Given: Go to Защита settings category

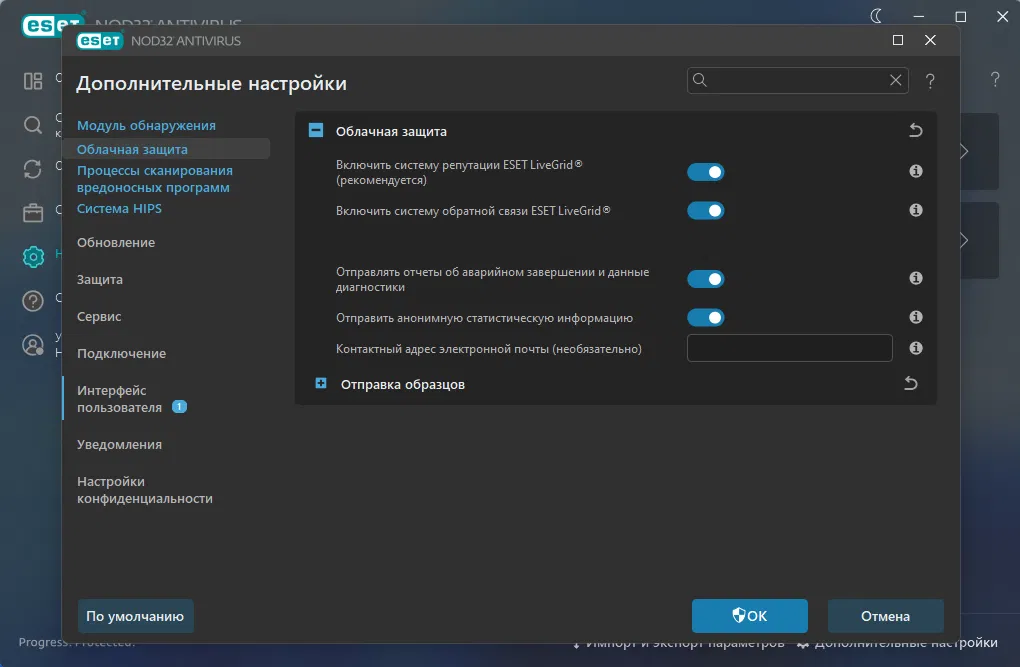Looking at the screenshot, I should point(100,280).
